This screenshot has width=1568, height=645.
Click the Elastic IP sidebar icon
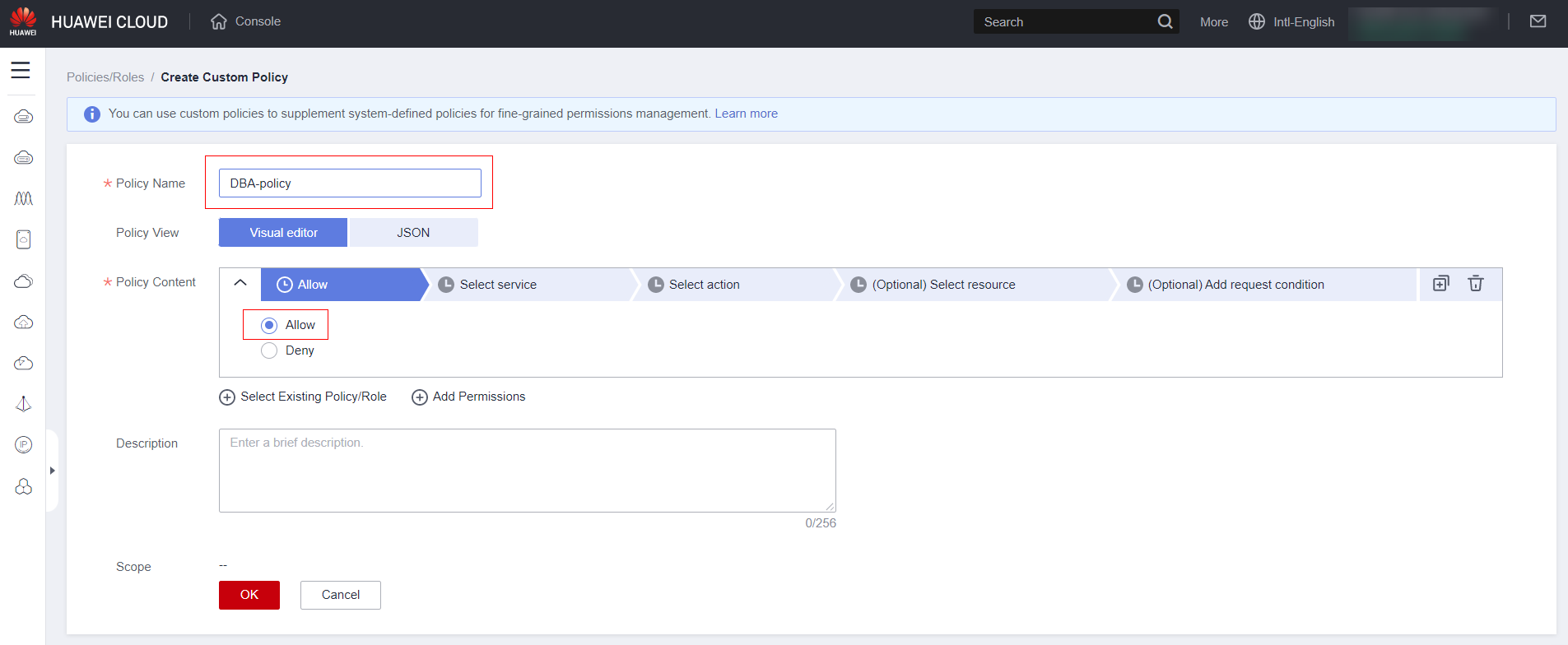pos(23,445)
